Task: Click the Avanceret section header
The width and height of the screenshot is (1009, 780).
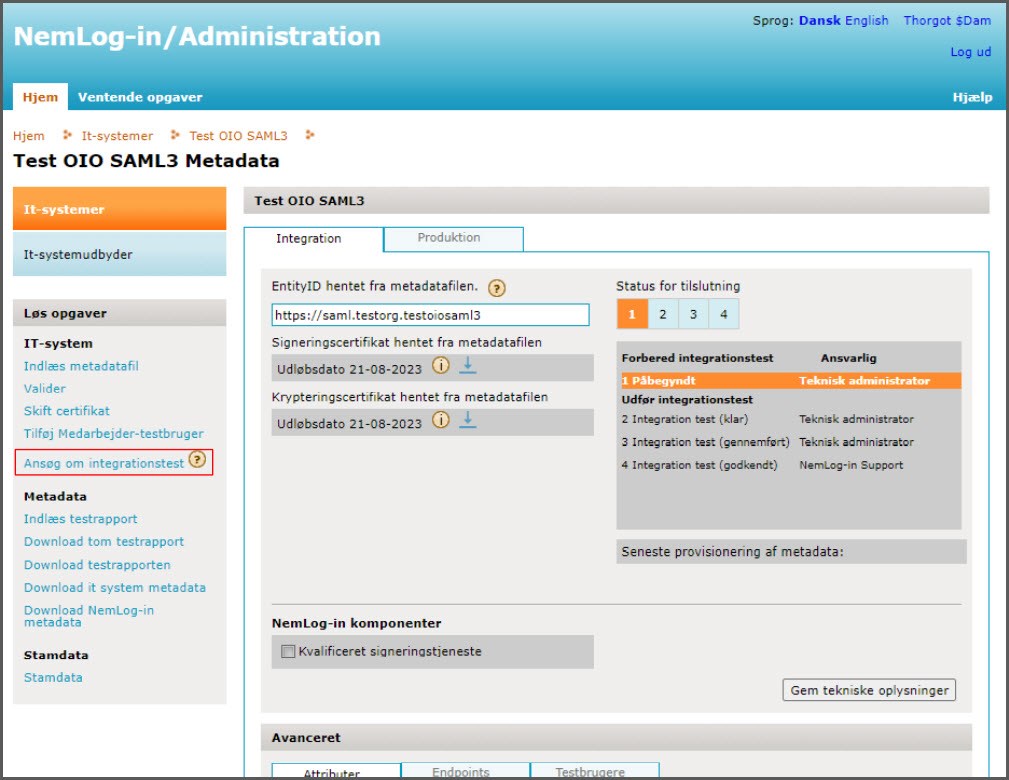Action: click(x=616, y=738)
